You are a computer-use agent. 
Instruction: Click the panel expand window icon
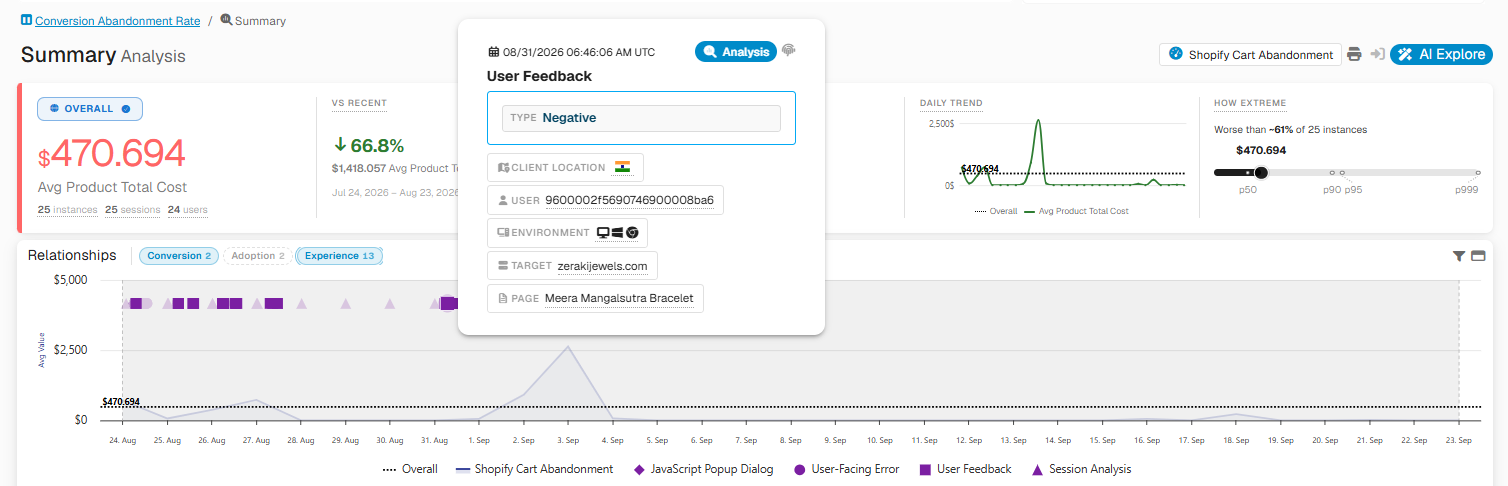click(1476, 256)
